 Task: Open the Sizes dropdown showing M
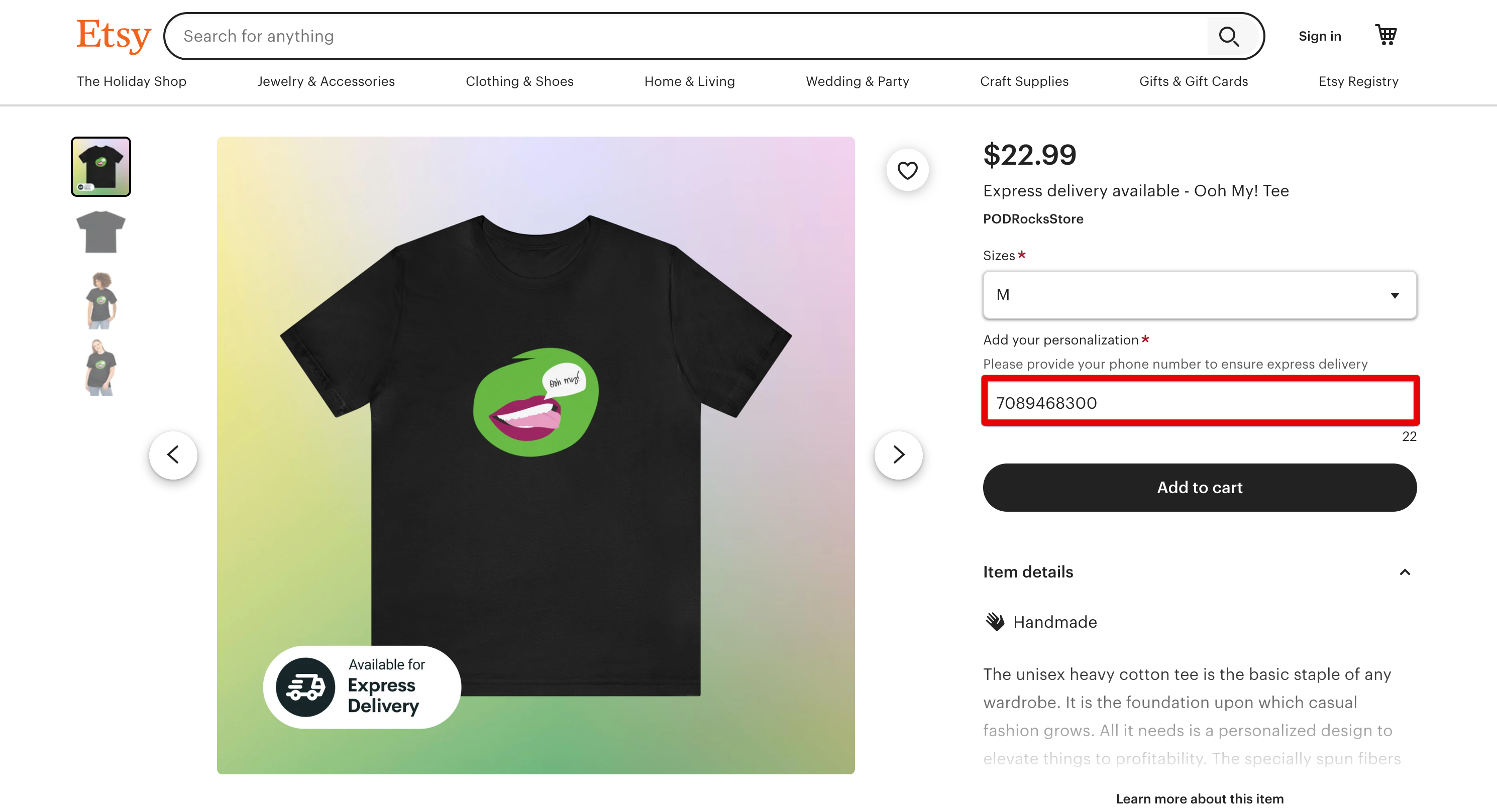click(1200, 295)
